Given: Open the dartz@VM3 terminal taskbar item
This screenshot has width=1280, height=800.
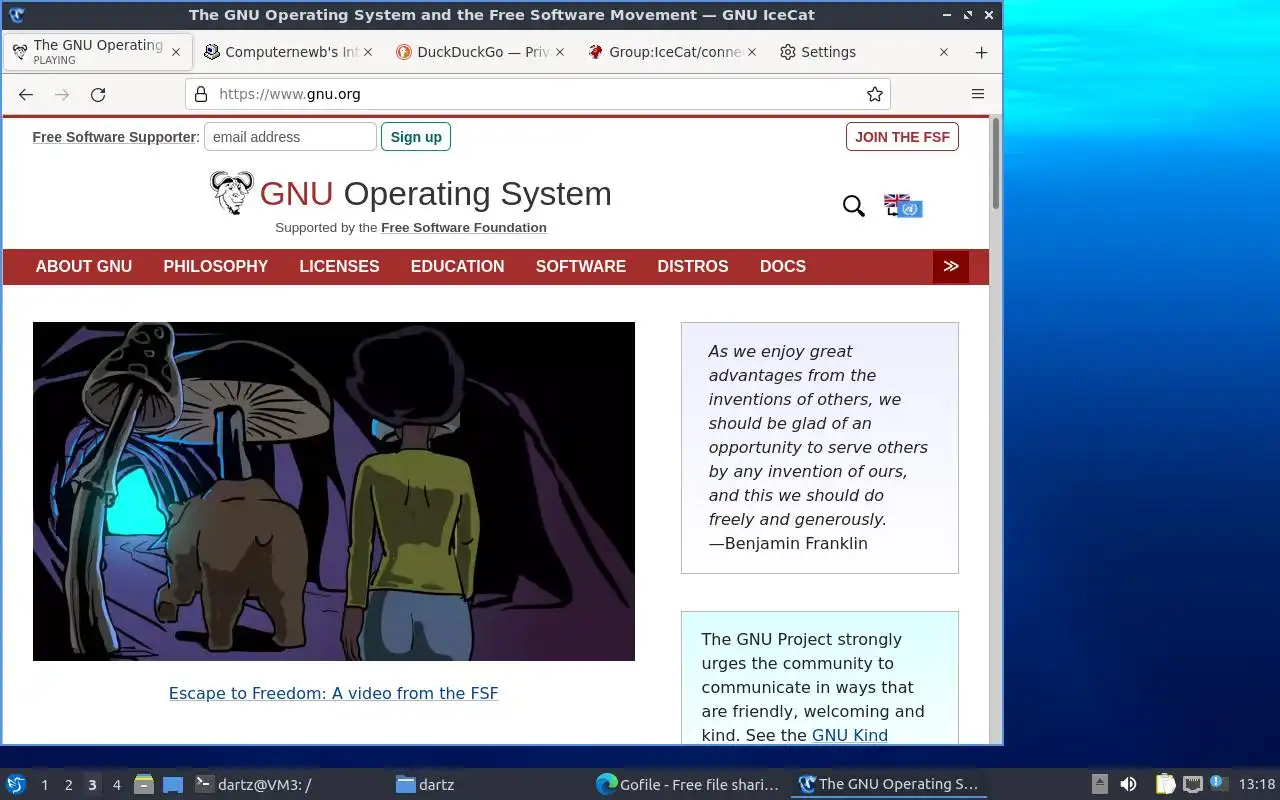Looking at the screenshot, I should click(290, 784).
